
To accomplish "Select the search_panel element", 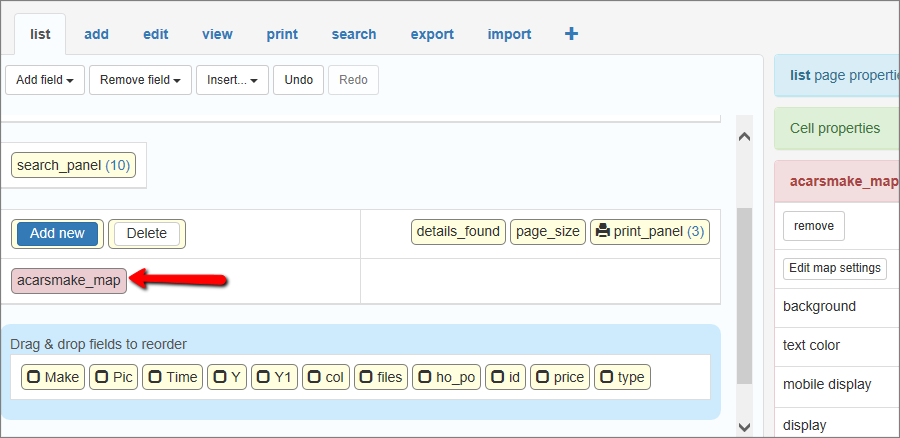I will 73,165.
